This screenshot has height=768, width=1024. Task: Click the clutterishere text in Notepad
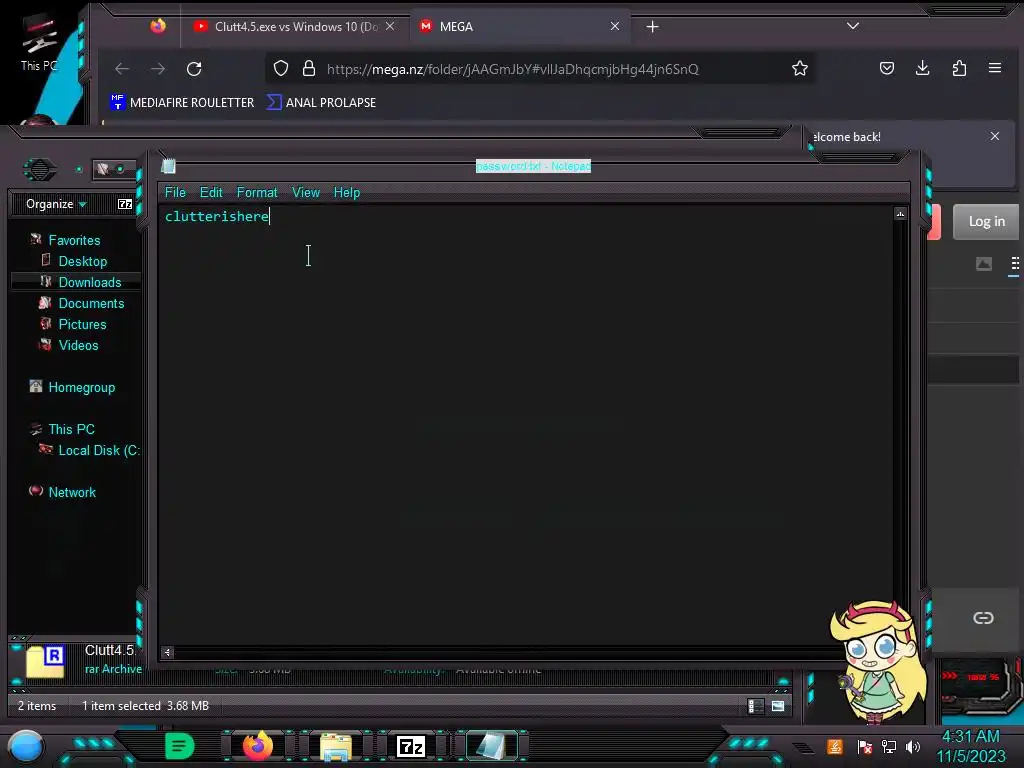[217, 216]
